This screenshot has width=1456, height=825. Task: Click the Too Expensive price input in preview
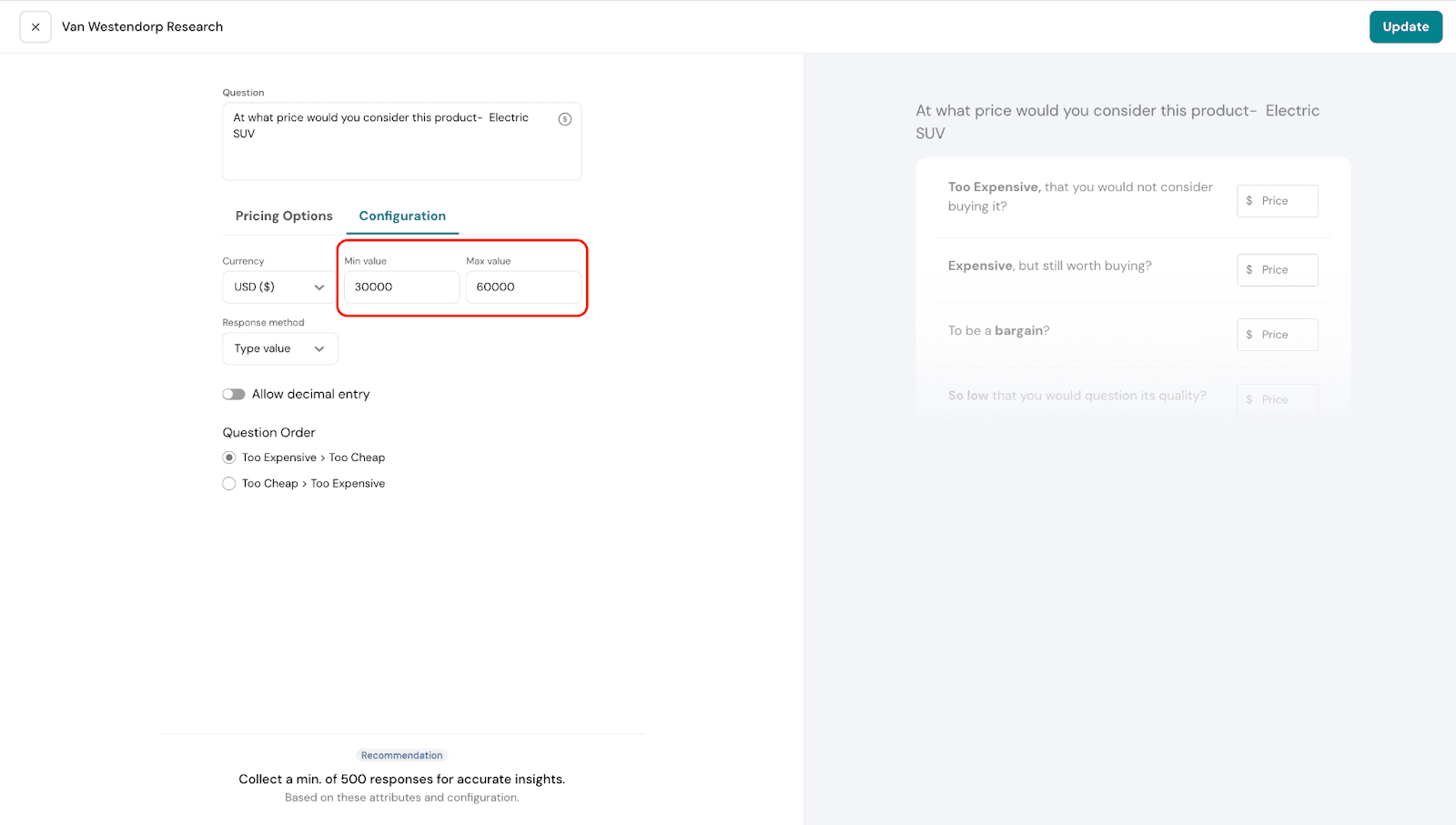[x=1277, y=201]
